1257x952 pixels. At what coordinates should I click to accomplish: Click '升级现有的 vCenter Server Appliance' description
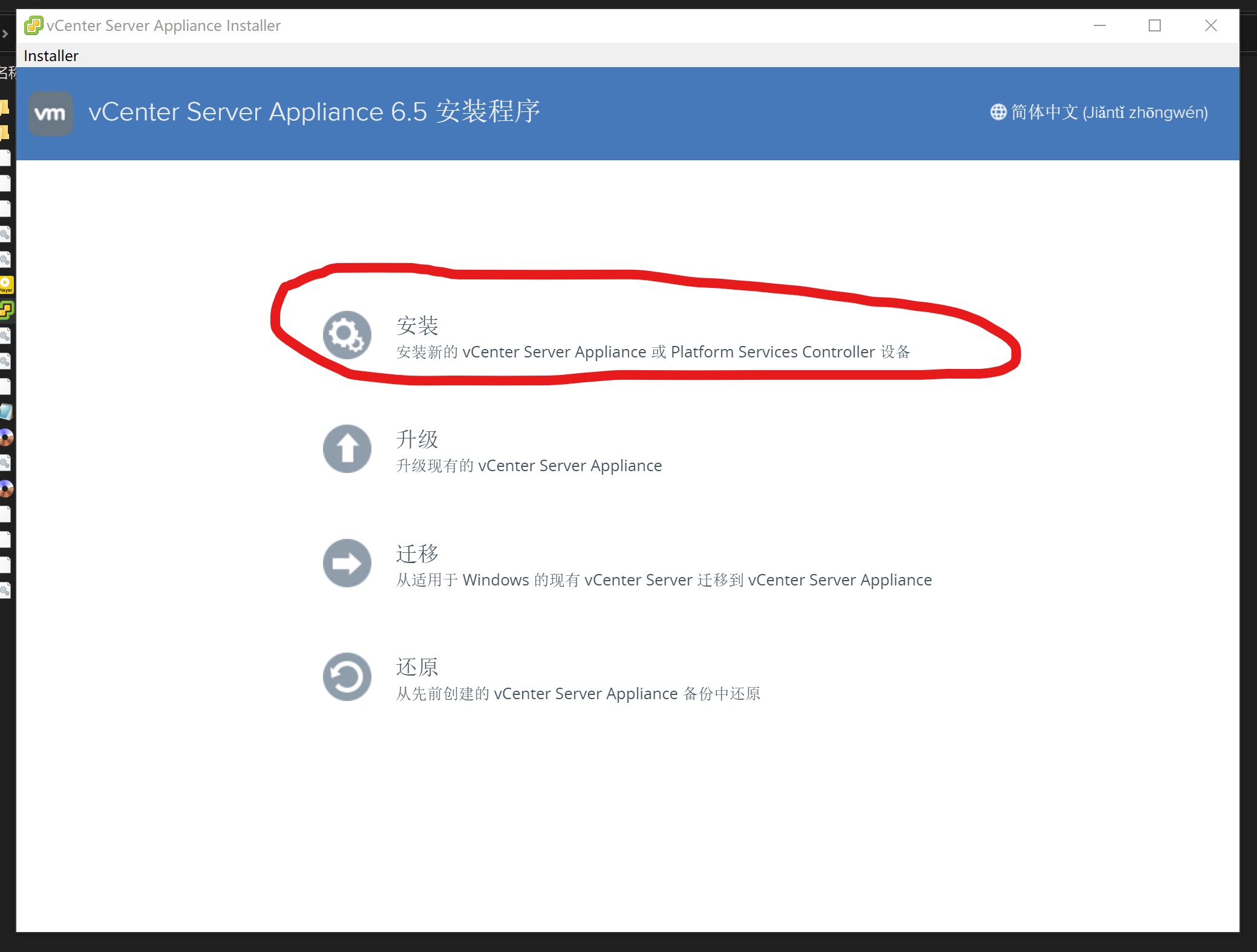tap(529, 466)
